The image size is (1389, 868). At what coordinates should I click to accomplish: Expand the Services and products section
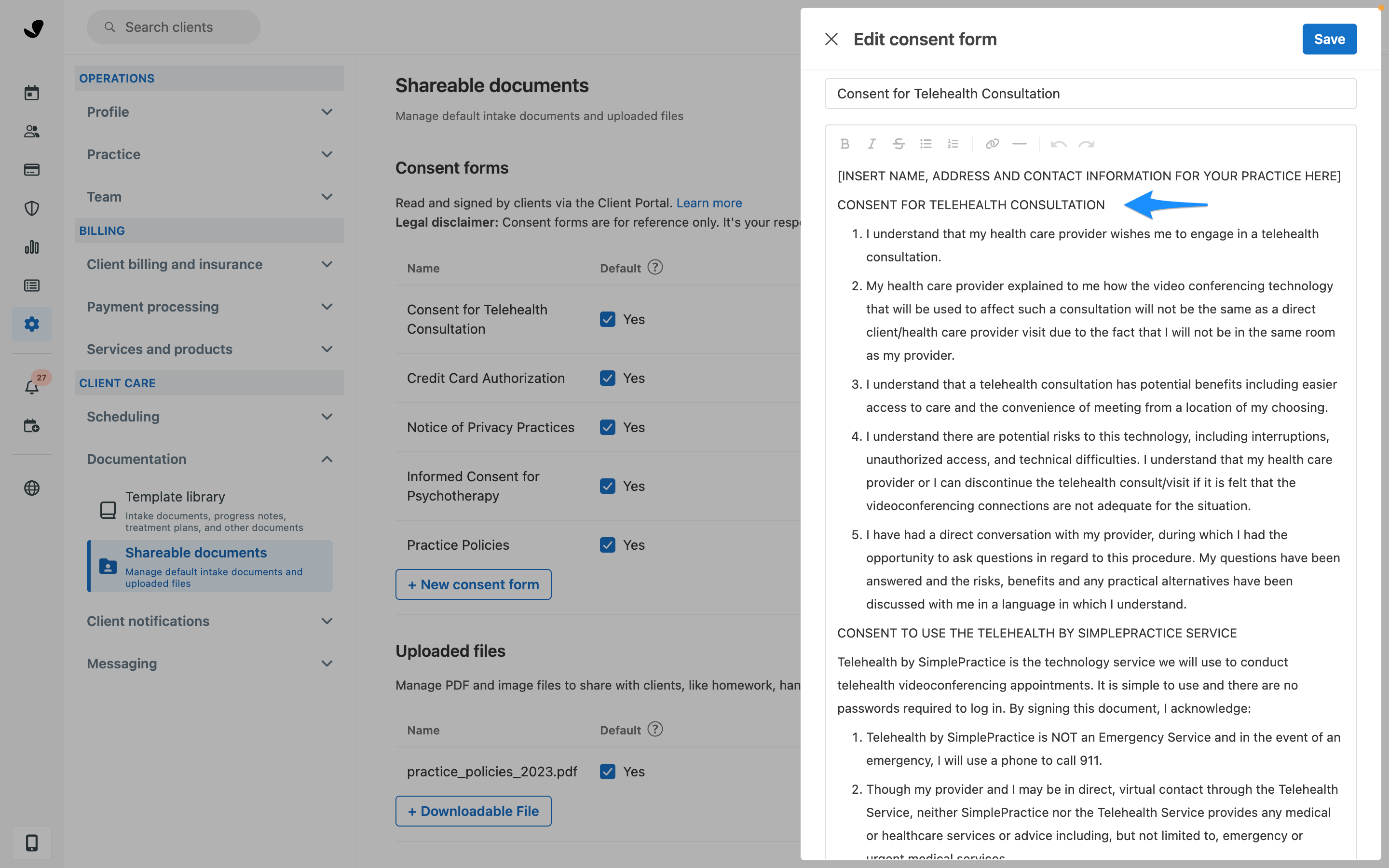209,349
